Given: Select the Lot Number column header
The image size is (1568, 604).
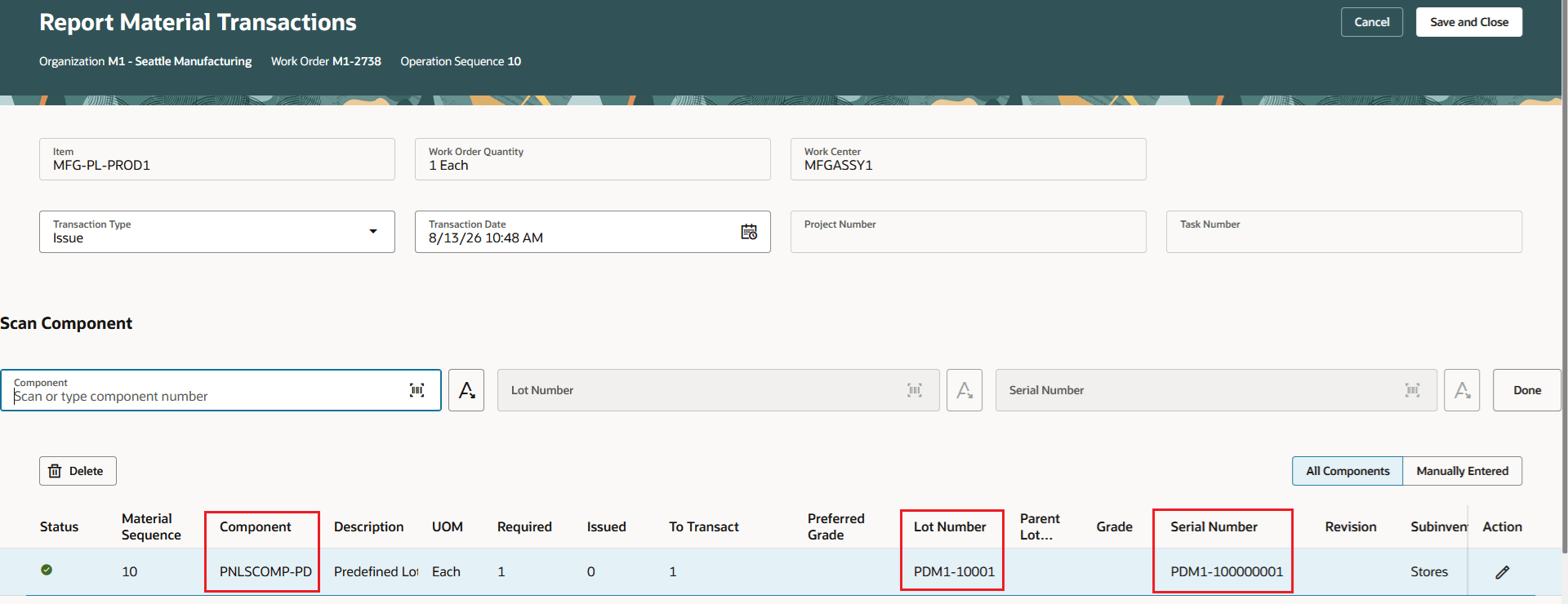Looking at the screenshot, I should pyautogui.click(x=950, y=527).
